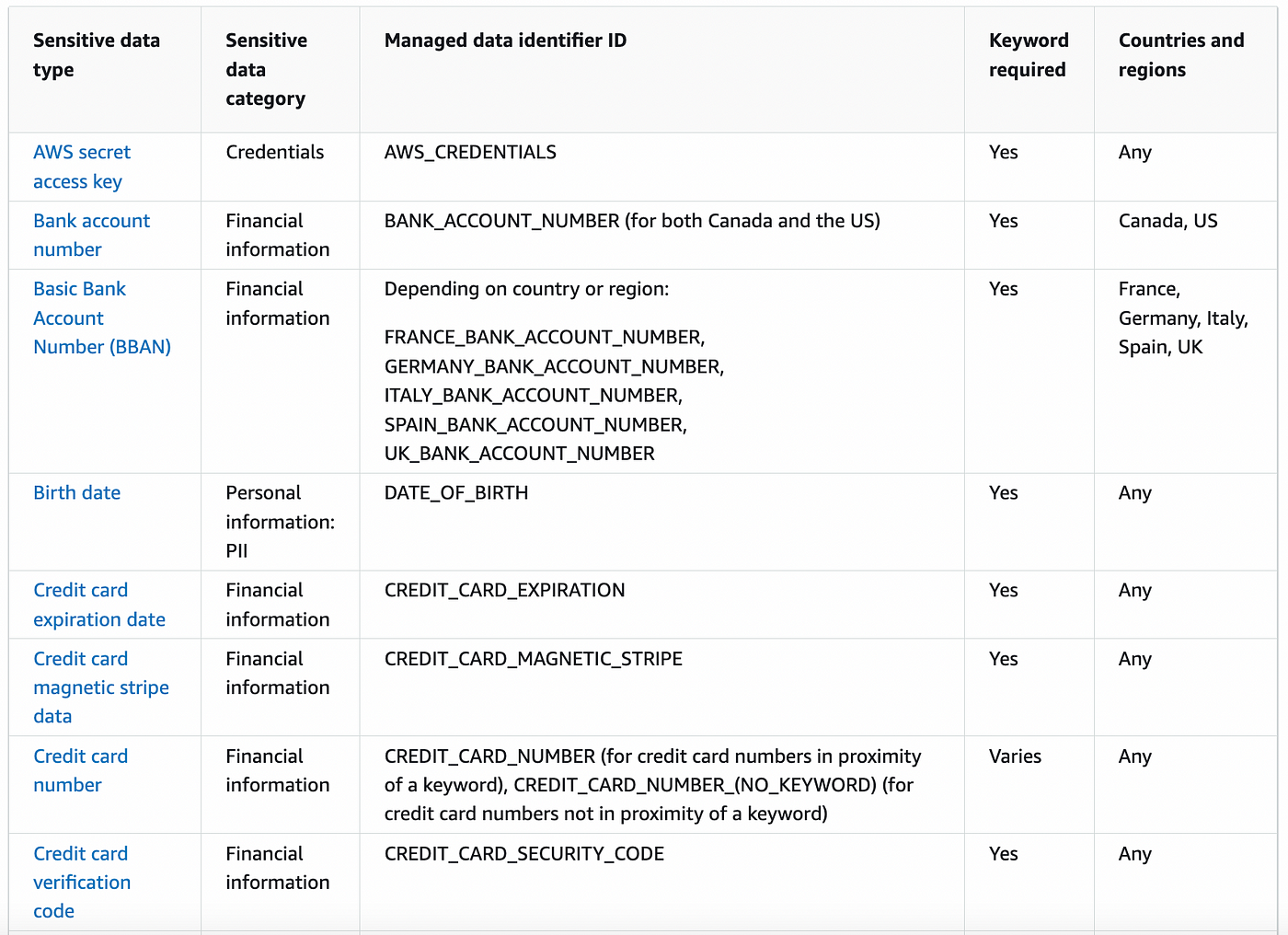Click the Canada, US countries cell
The width and height of the screenshot is (1288, 935).
point(1167,221)
